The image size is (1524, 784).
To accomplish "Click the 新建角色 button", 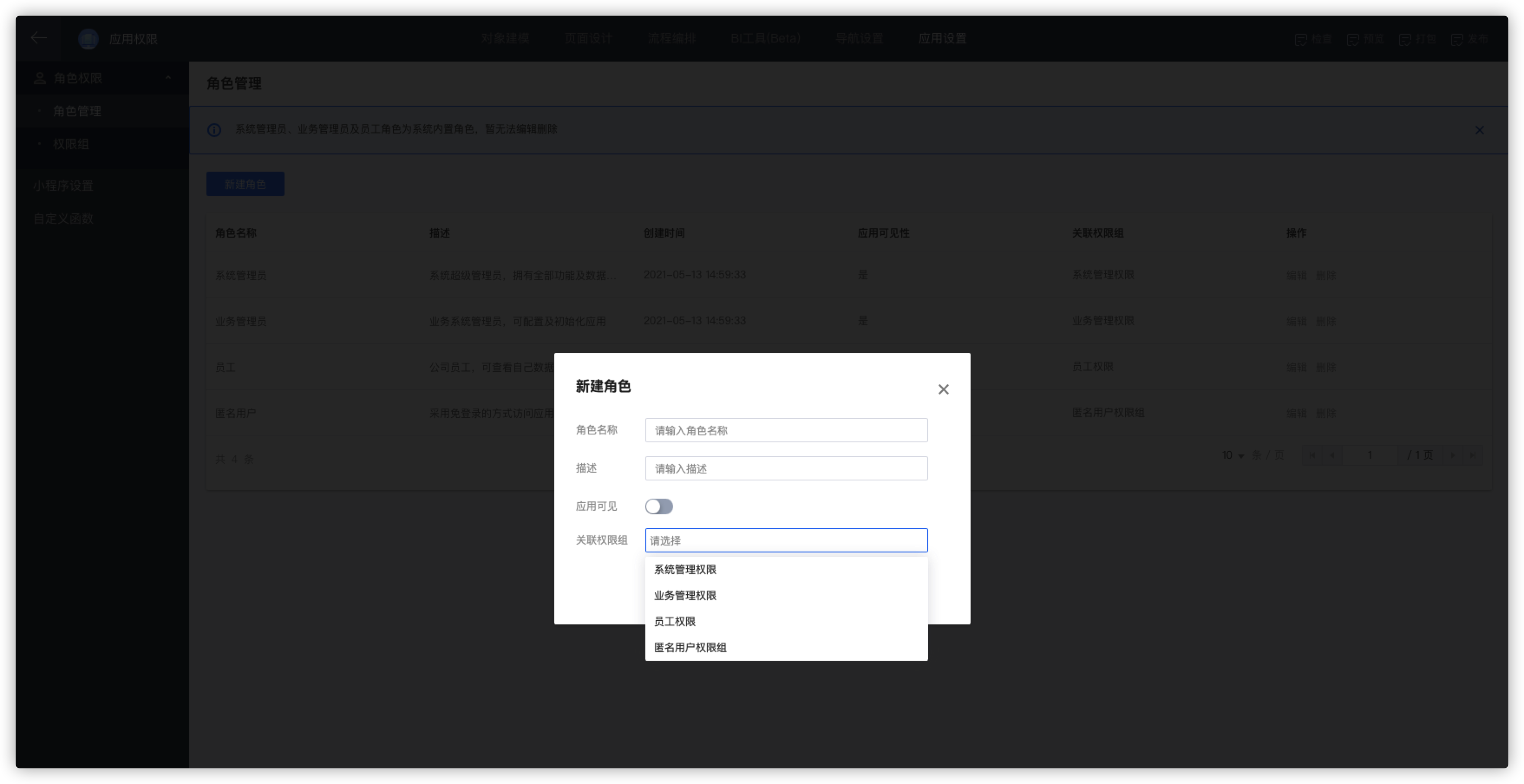I will 245,184.
